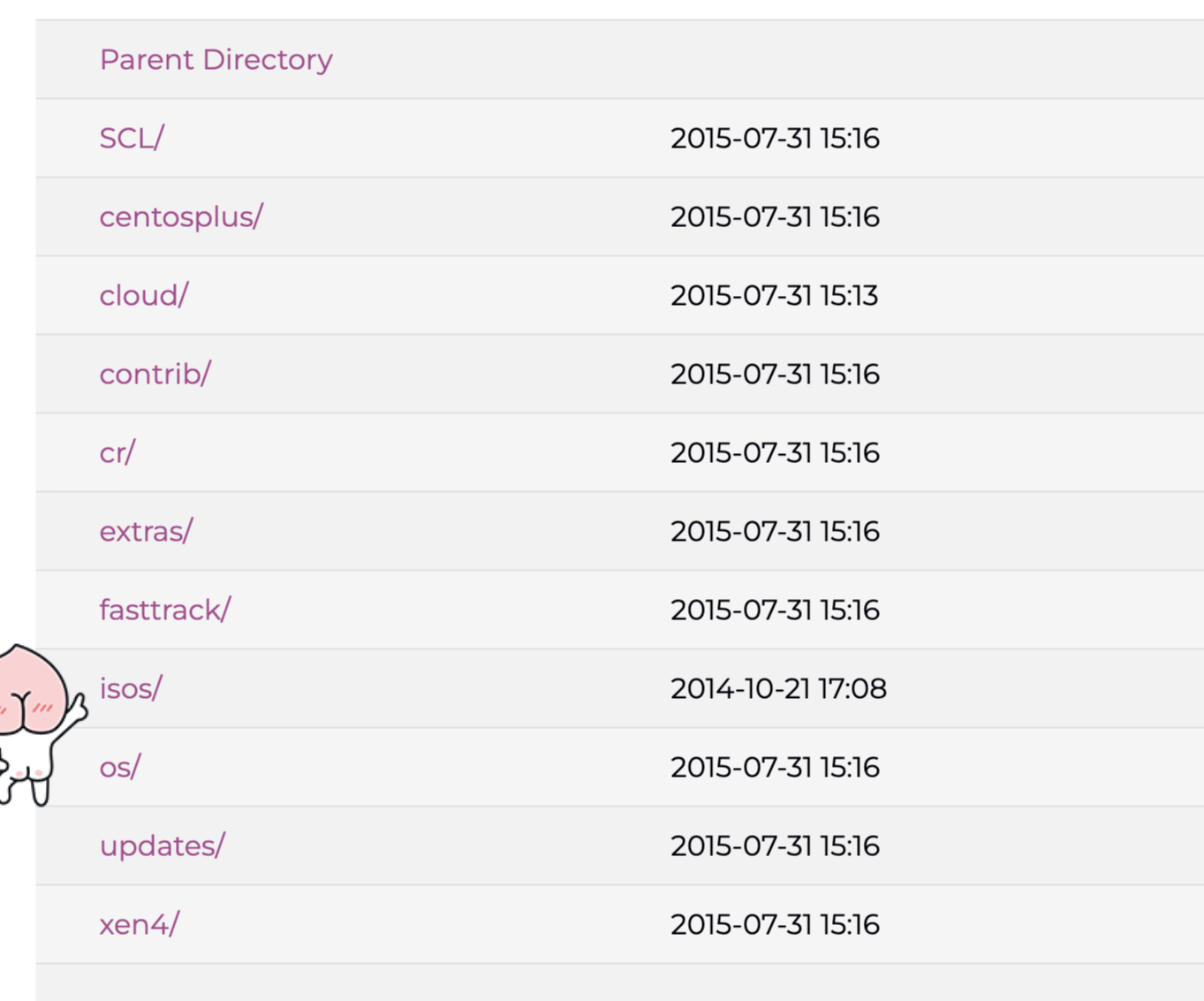Click the xen4/ row timestamp

tap(775, 924)
